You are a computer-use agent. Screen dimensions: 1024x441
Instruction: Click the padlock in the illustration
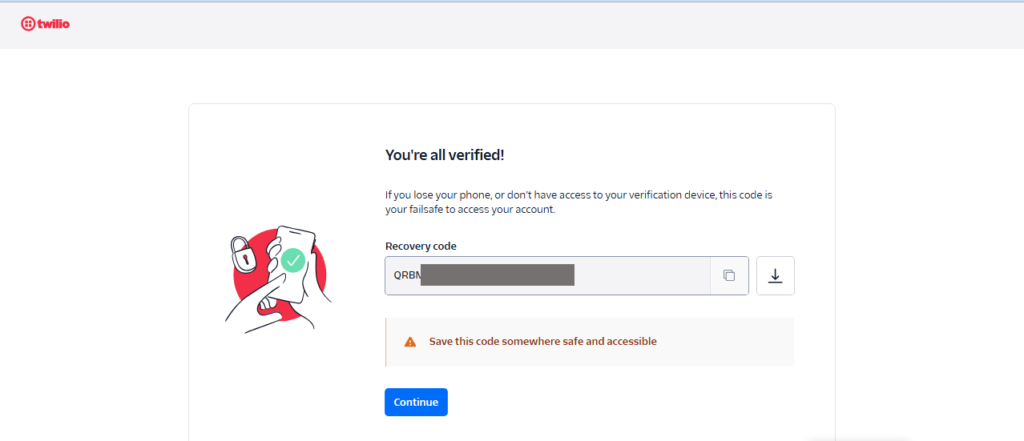pyautogui.click(x=243, y=254)
